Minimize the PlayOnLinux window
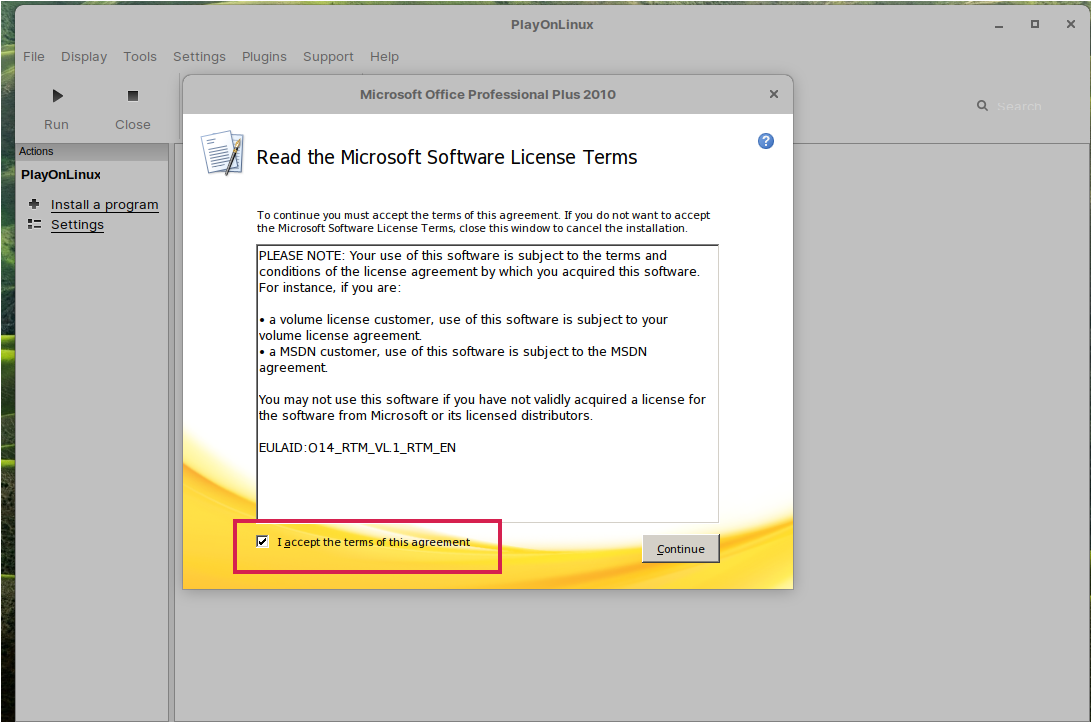 pos(999,25)
